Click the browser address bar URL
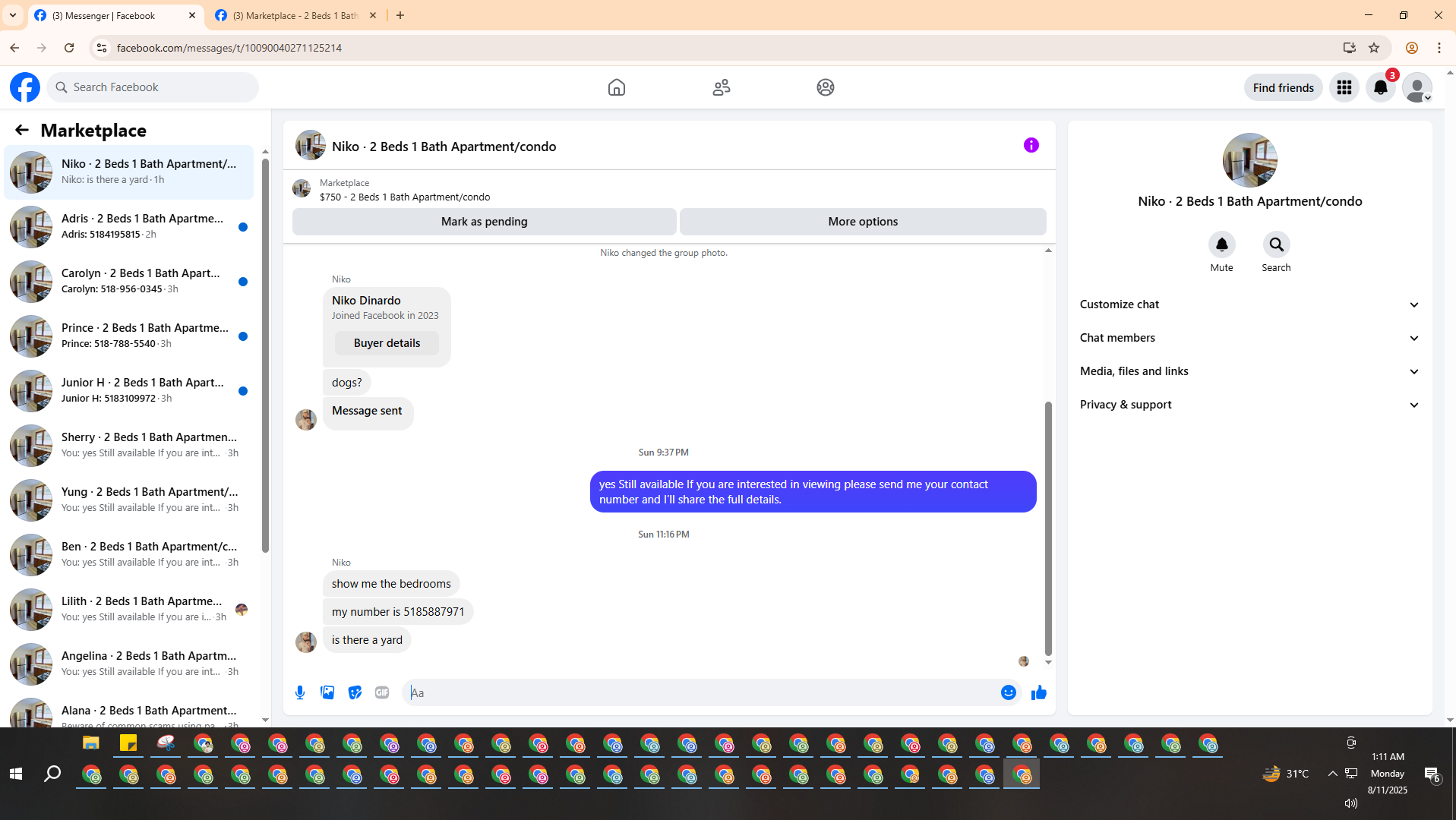 (229, 48)
